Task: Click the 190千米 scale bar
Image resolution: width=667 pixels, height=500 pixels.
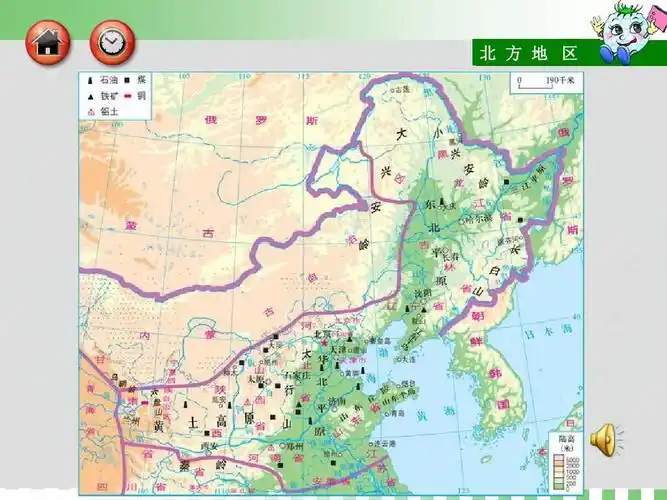Action: point(546,83)
